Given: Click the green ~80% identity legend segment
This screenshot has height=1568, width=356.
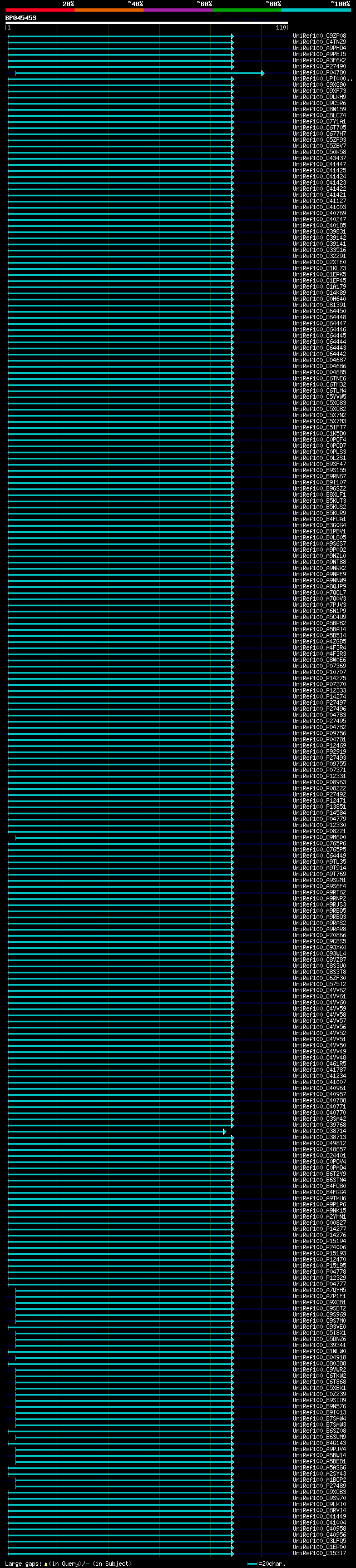Looking at the screenshot, I should [247, 10].
